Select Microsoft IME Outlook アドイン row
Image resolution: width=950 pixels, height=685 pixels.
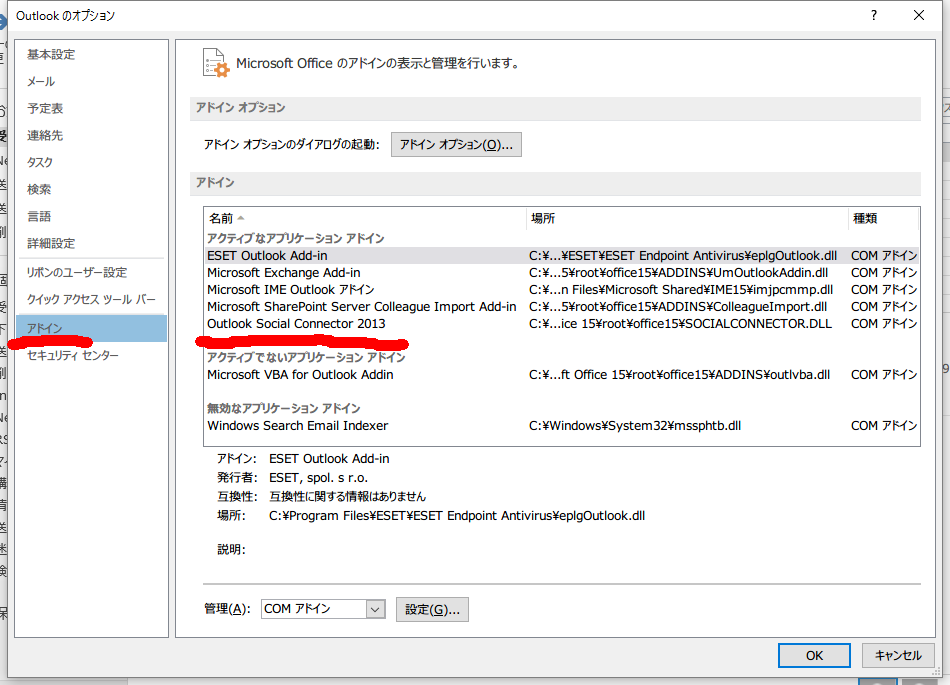[x=562, y=290]
